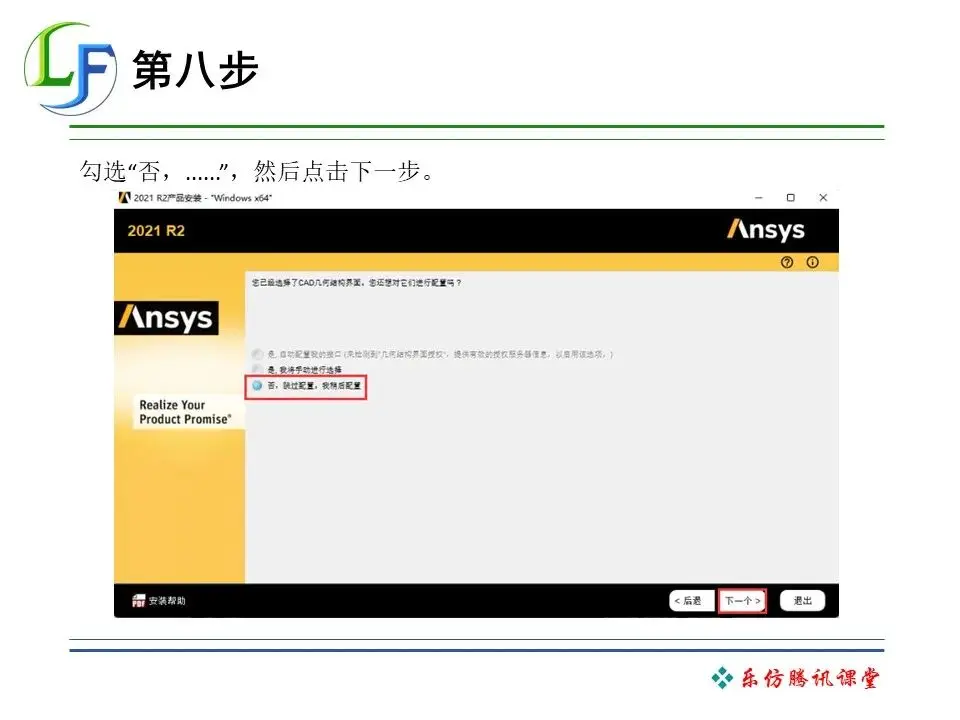Minimize the Ansys installer window
Viewport: 960px width, 720px height.
(759, 198)
